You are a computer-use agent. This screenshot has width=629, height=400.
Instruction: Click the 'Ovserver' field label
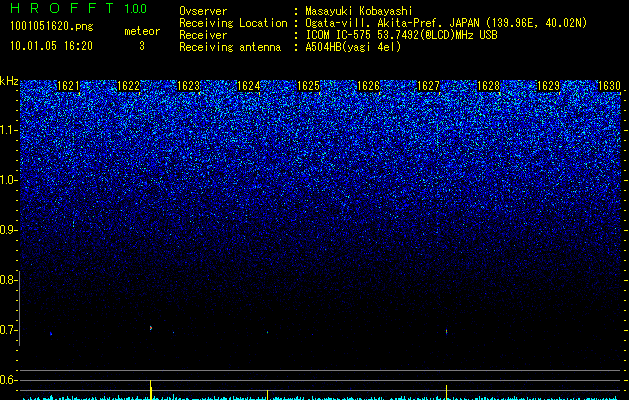(x=203, y=11)
